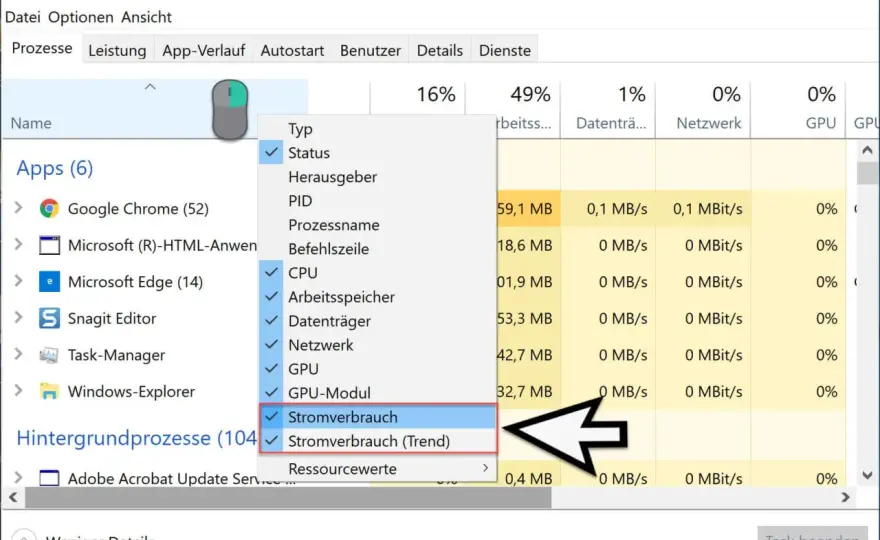Click Microsoft Edge's 0% GPU value
The width and height of the screenshot is (880, 540).
[x=827, y=282]
